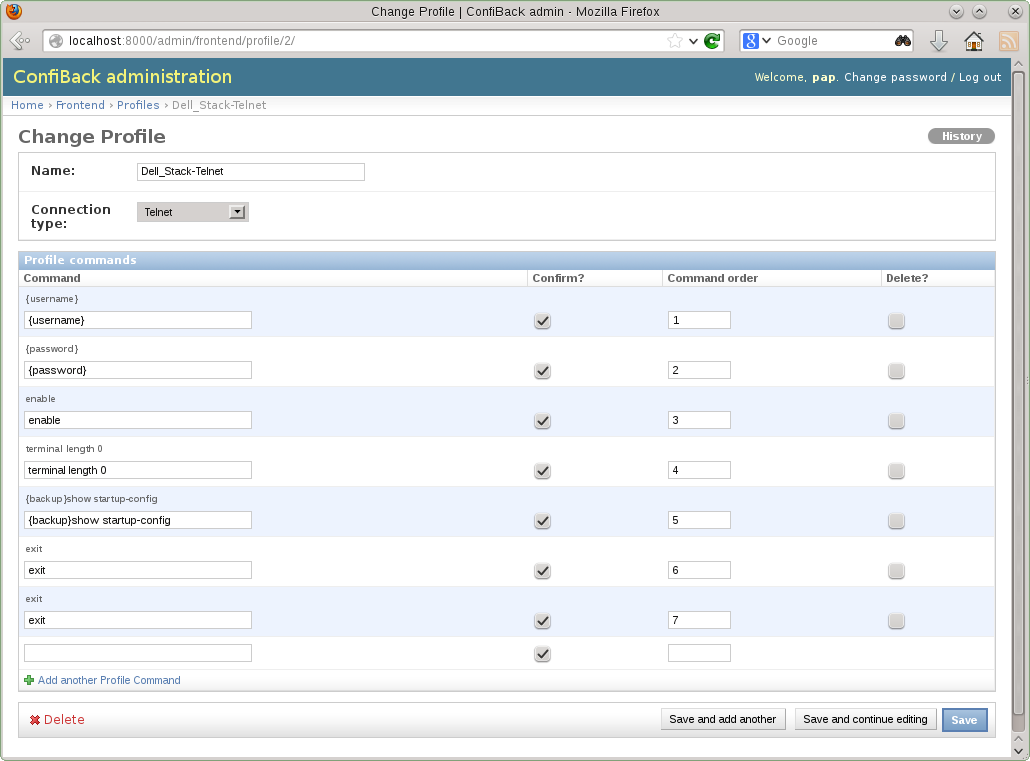
Task: Uncheck Confirm for the enable command
Action: point(542,421)
